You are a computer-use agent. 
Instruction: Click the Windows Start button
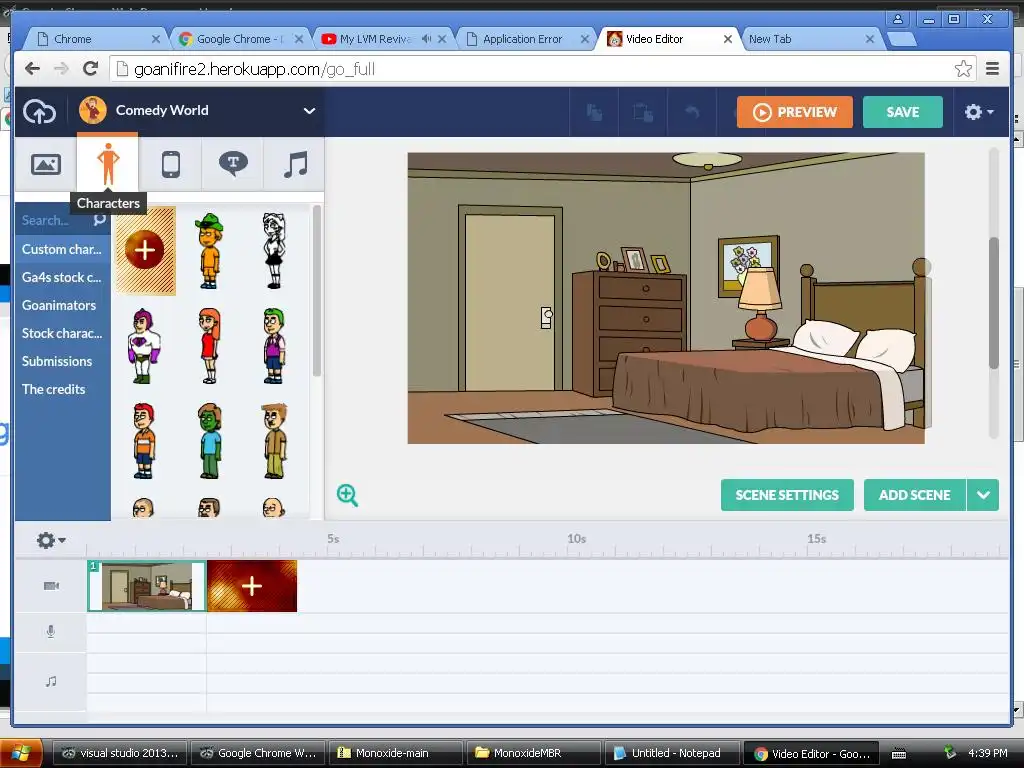pyautogui.click(x=21, y=753)
